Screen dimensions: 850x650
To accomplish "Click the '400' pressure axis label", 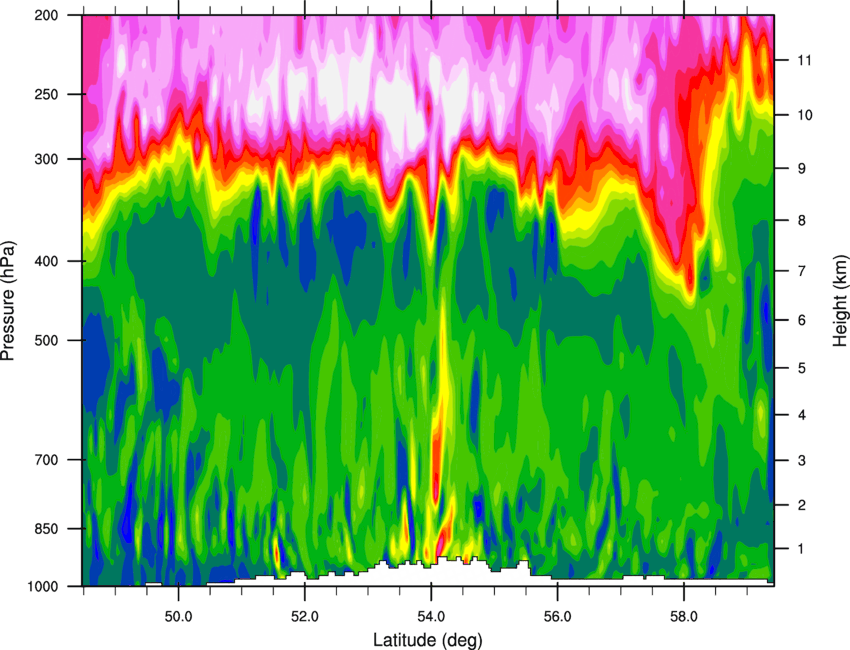I will pyautogui.click(x=46, y=261).
